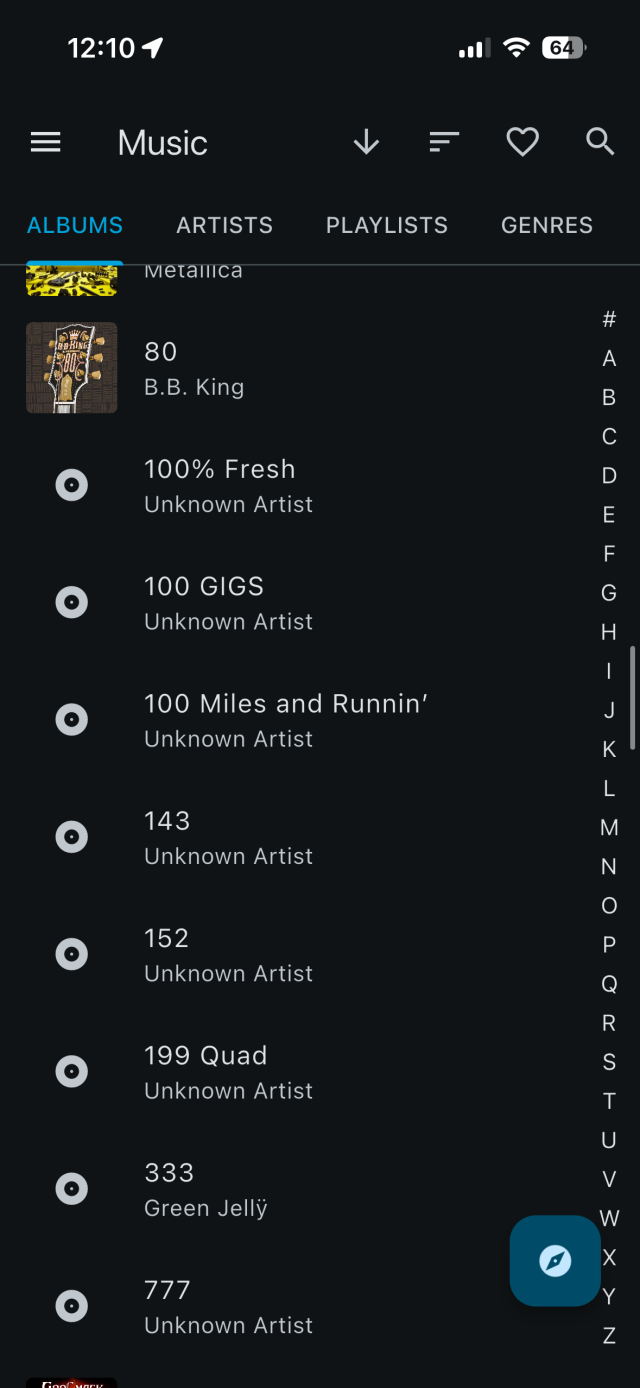The height and width of the screenshot is (1388, 640).
Task: Open the 100 GIGS album
Action: click(204, 602)
